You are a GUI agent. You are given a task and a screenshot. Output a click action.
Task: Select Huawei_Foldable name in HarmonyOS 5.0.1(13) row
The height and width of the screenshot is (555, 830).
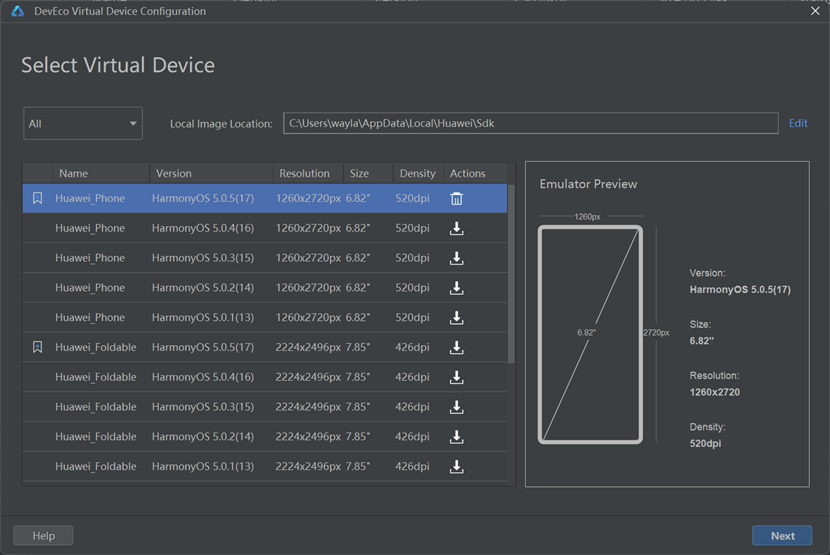pyautogui.click(x=96, y=466)
